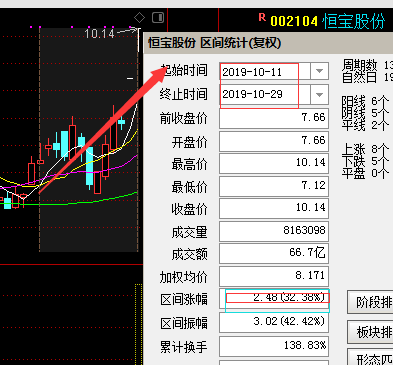
Task: Click the turnover volume field 8163098
Action: (x=274, y=231)
